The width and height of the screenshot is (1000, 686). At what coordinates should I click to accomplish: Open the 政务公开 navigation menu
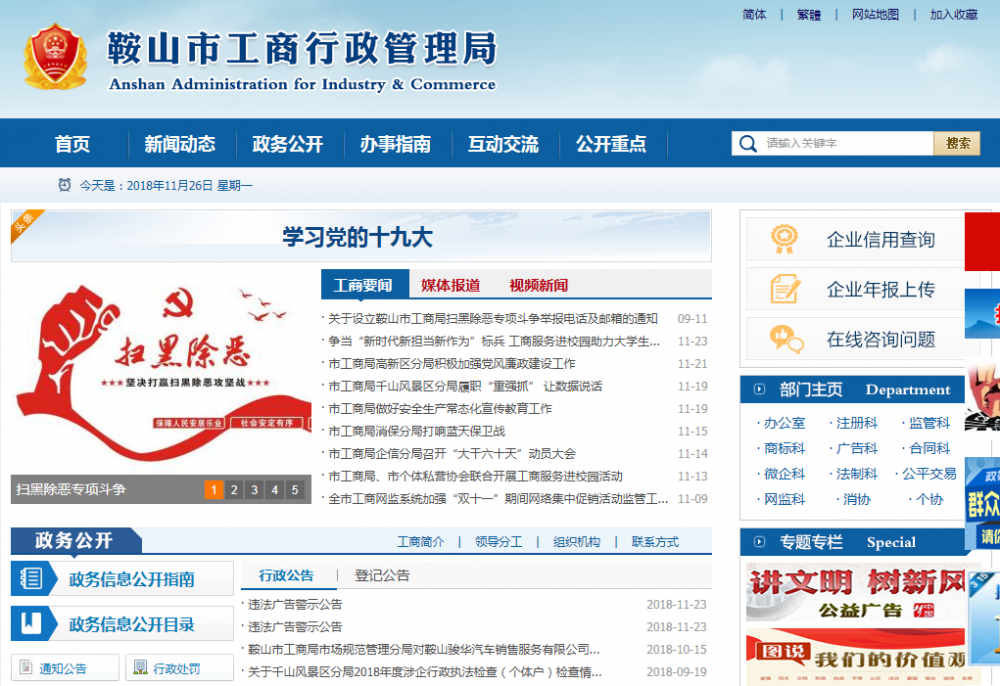[287, 144]
